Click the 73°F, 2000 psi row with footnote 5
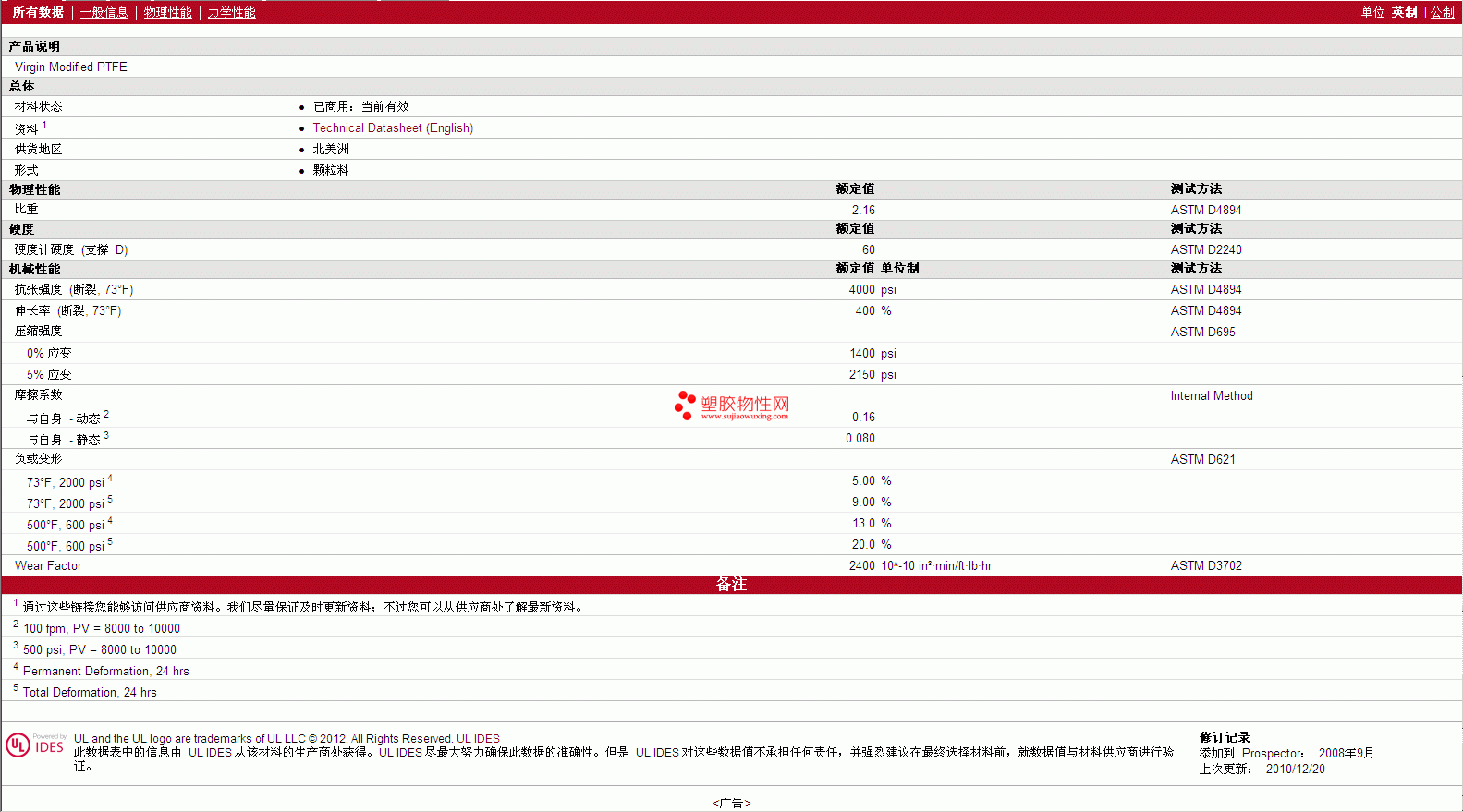1463x812 pixels. click(69, 503)
